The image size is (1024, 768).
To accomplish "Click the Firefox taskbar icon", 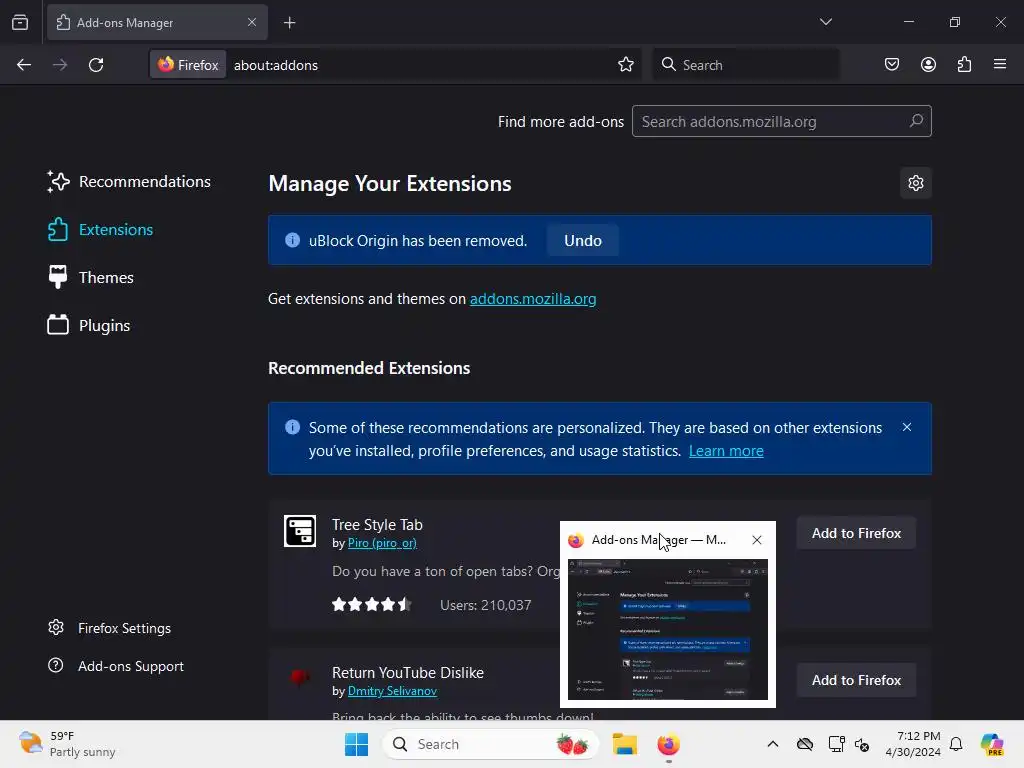I will point(668,744).
